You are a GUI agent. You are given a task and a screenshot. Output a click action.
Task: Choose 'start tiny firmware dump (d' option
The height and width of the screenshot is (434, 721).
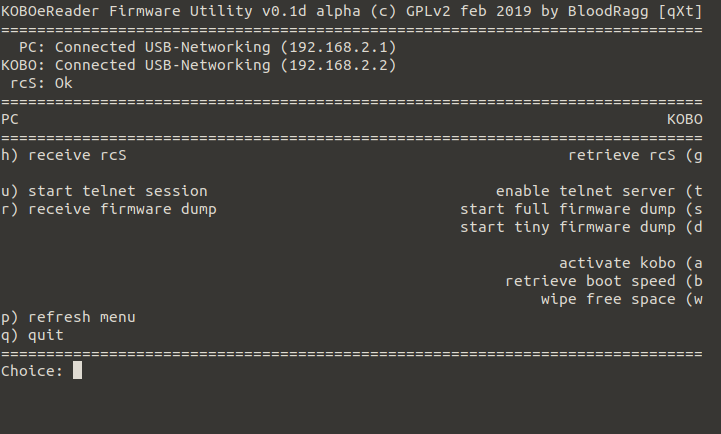[581, 227]
